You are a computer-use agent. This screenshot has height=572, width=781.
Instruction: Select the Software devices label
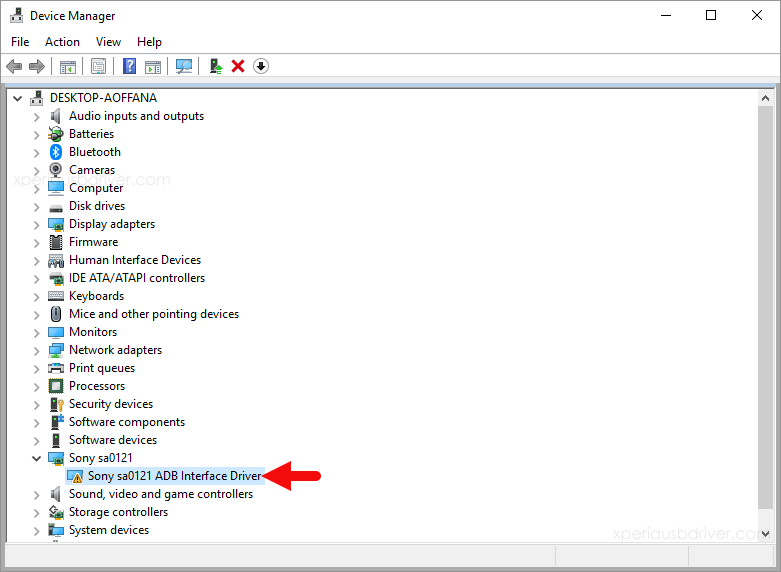tap(113, 440)
